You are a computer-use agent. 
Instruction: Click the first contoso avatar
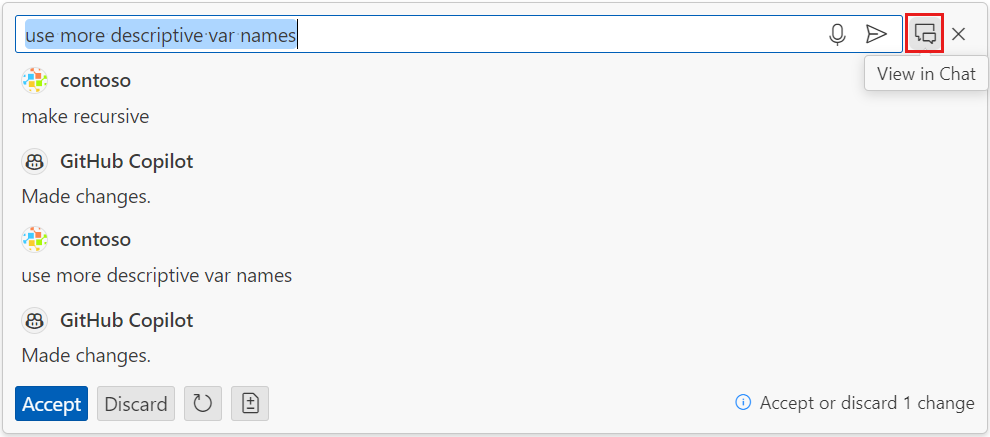(x=35, y=81)
